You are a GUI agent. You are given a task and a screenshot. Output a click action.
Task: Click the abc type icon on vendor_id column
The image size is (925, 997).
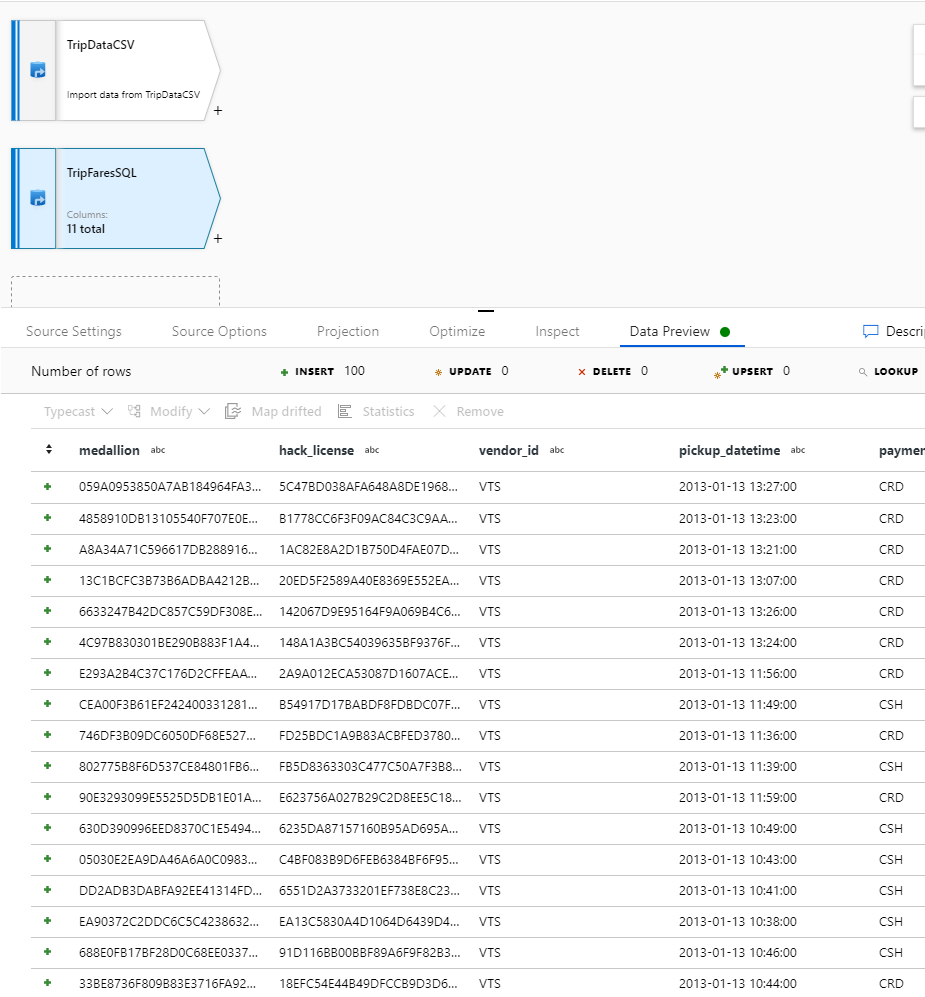pos(556,449)
